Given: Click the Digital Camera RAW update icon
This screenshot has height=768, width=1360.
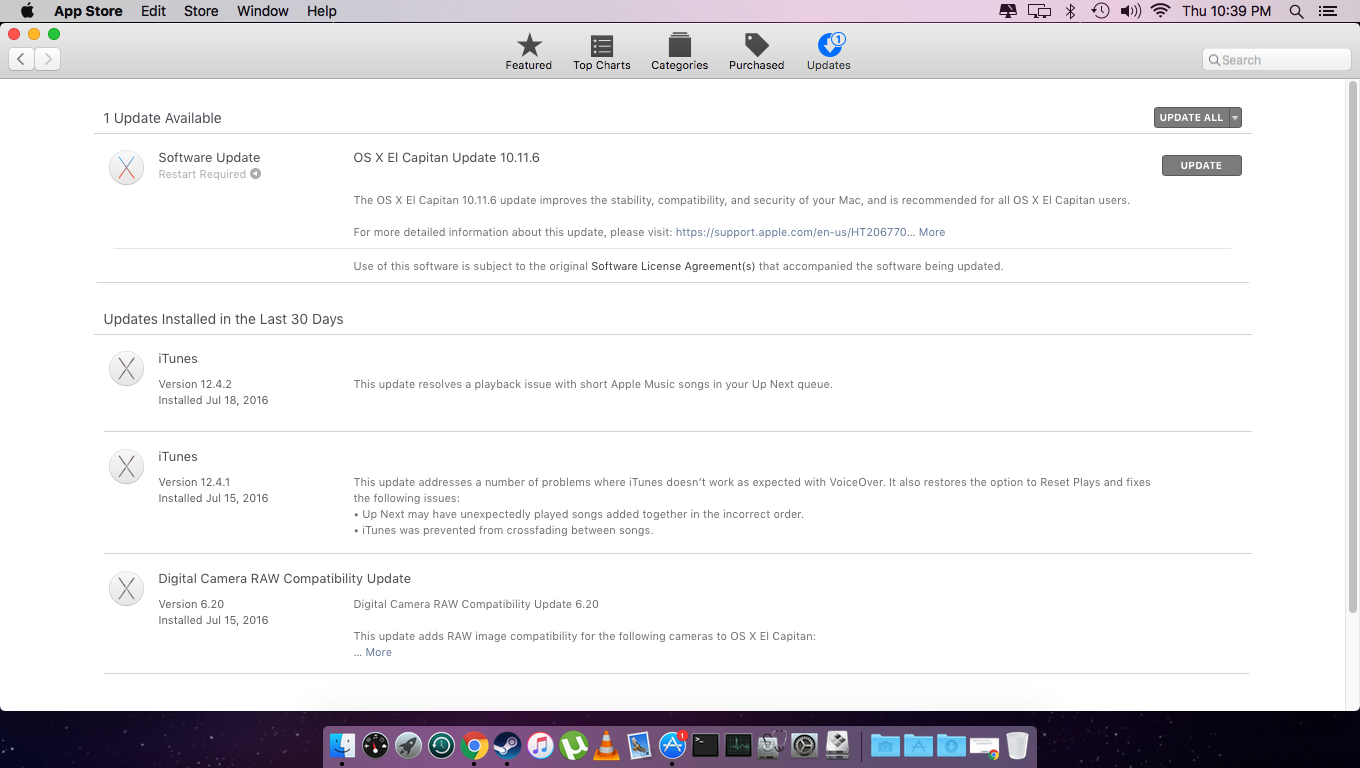Looking at the screenshot, I should click(126, 589).
